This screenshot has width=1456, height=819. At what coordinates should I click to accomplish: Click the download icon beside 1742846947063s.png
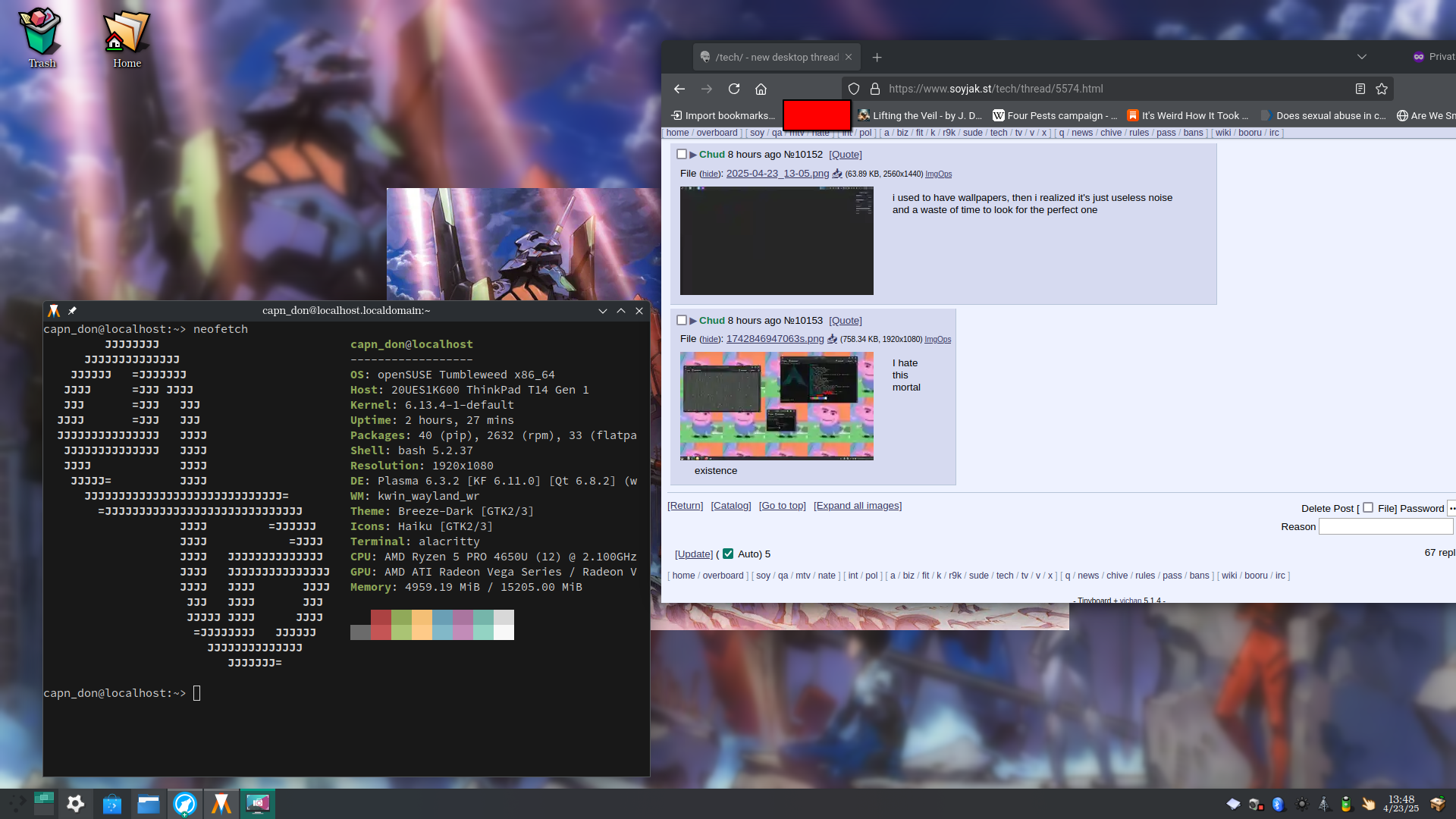click(x=832, y=339)
